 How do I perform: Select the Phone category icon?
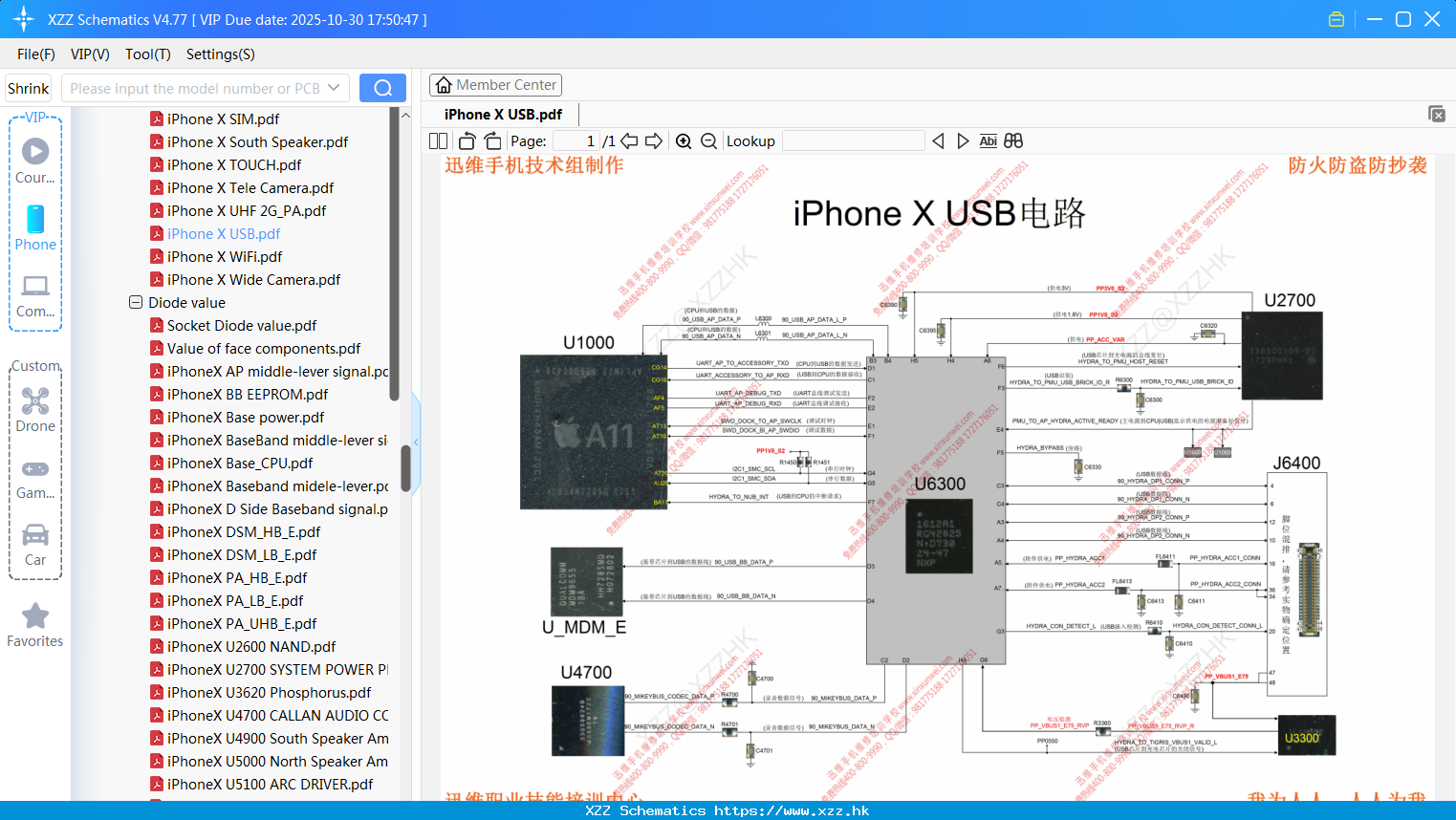pyautogui.click(x=35, y=227)
